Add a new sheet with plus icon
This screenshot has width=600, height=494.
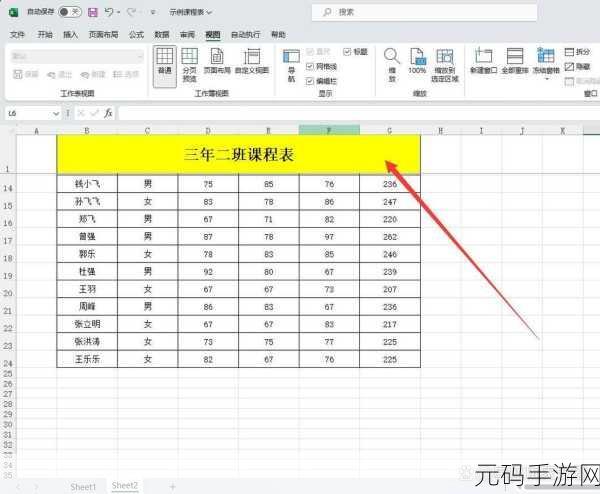(173, 487)
